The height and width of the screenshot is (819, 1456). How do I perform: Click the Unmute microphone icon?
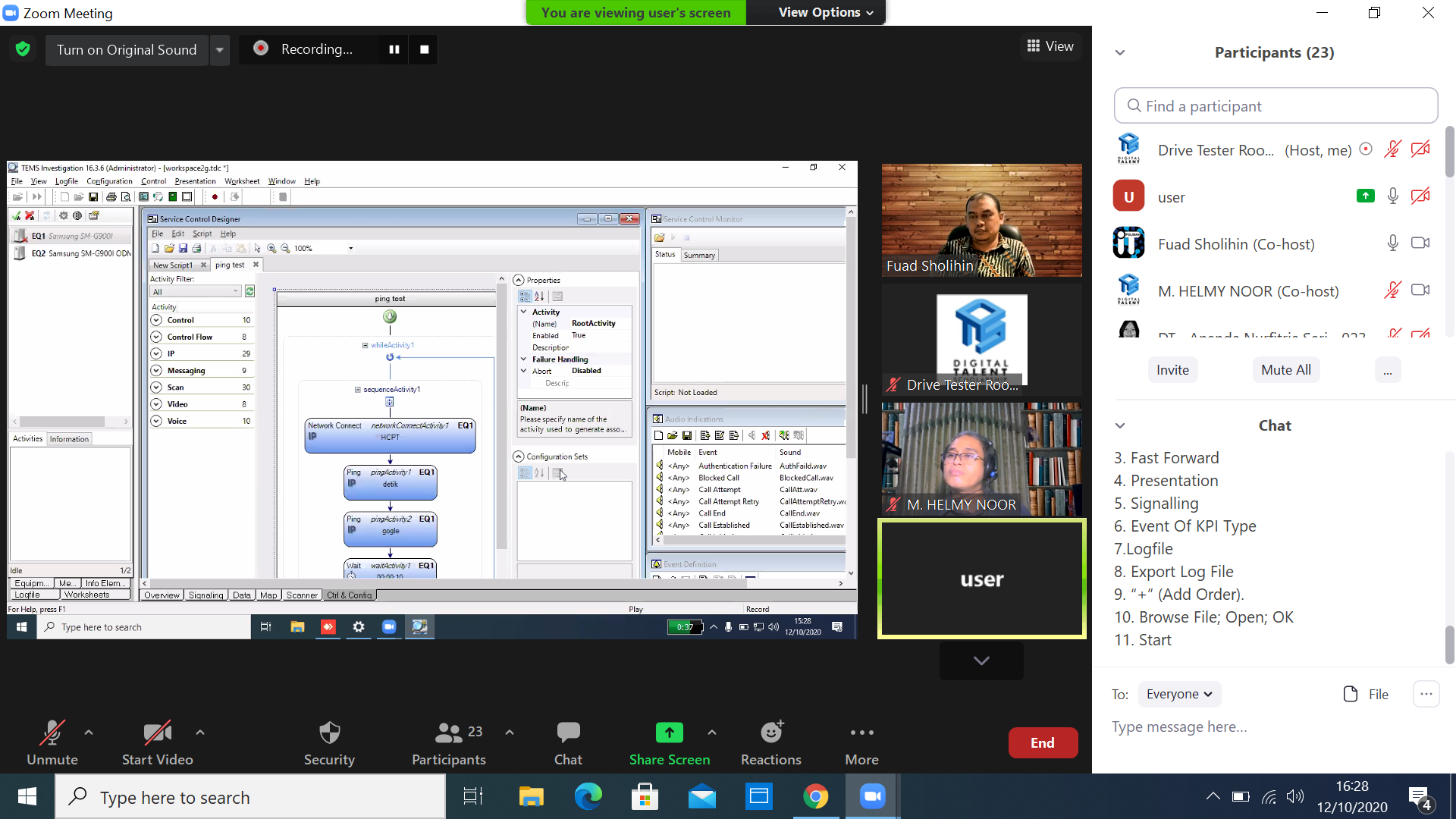pos(52,733)
